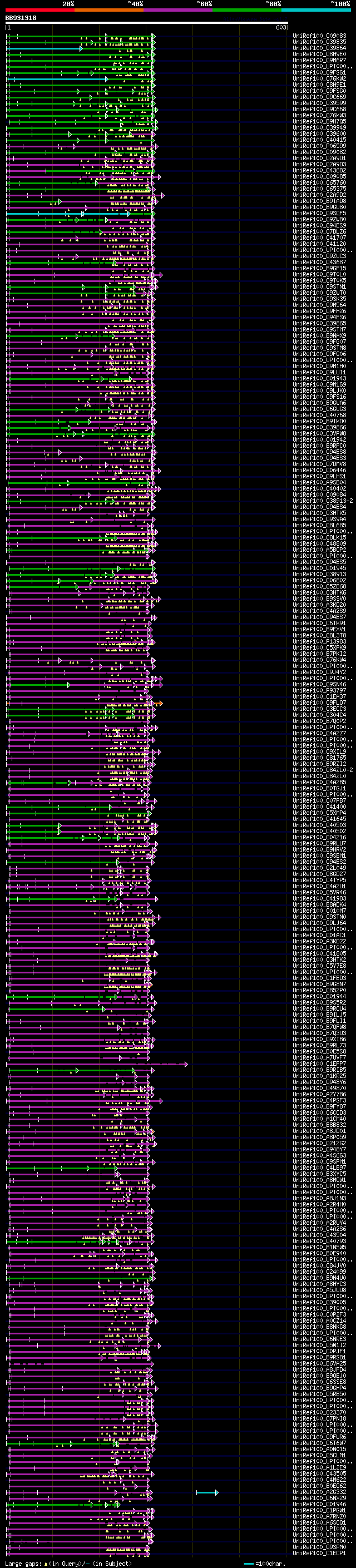Click the white query length bar
Viewport: 356px width, 1568px height.
[x=147, y=22]
